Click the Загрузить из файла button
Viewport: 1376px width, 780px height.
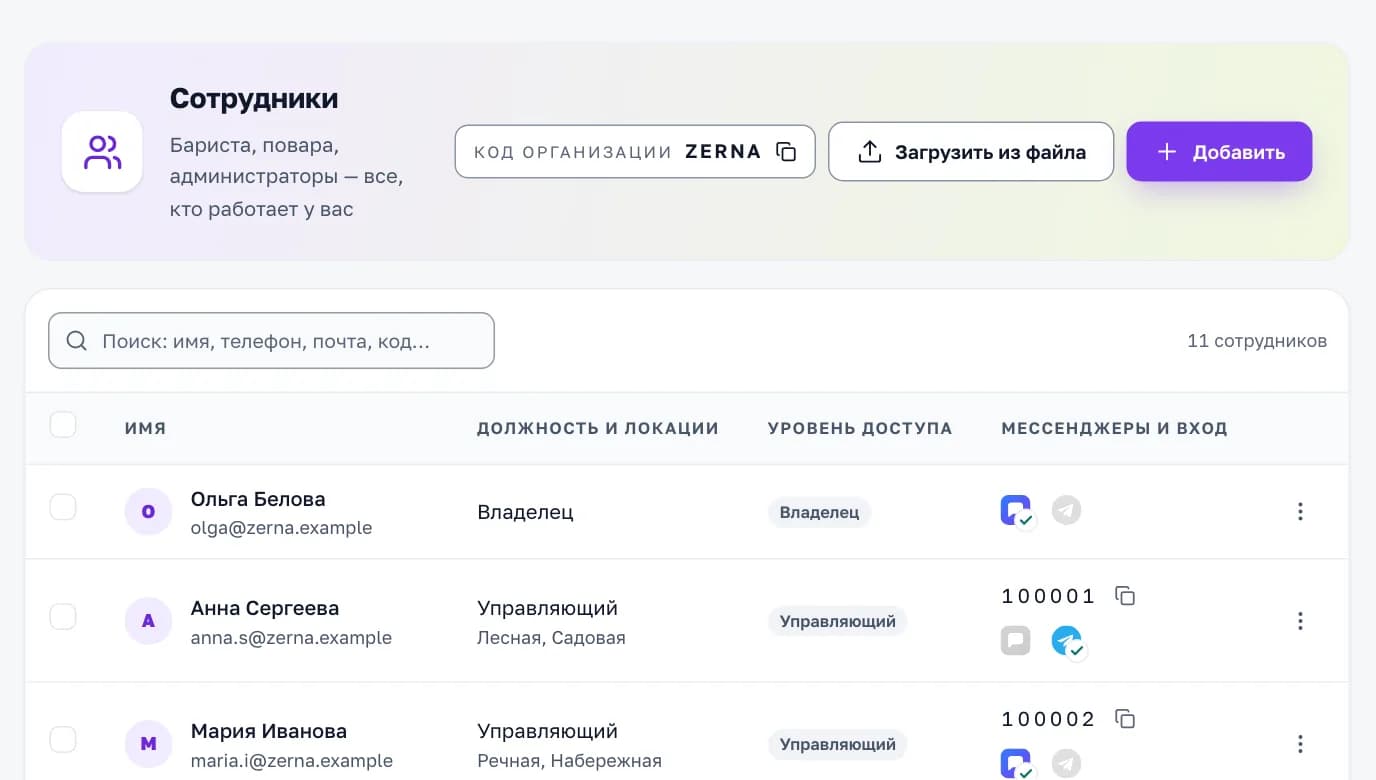(x=971, y=152)
